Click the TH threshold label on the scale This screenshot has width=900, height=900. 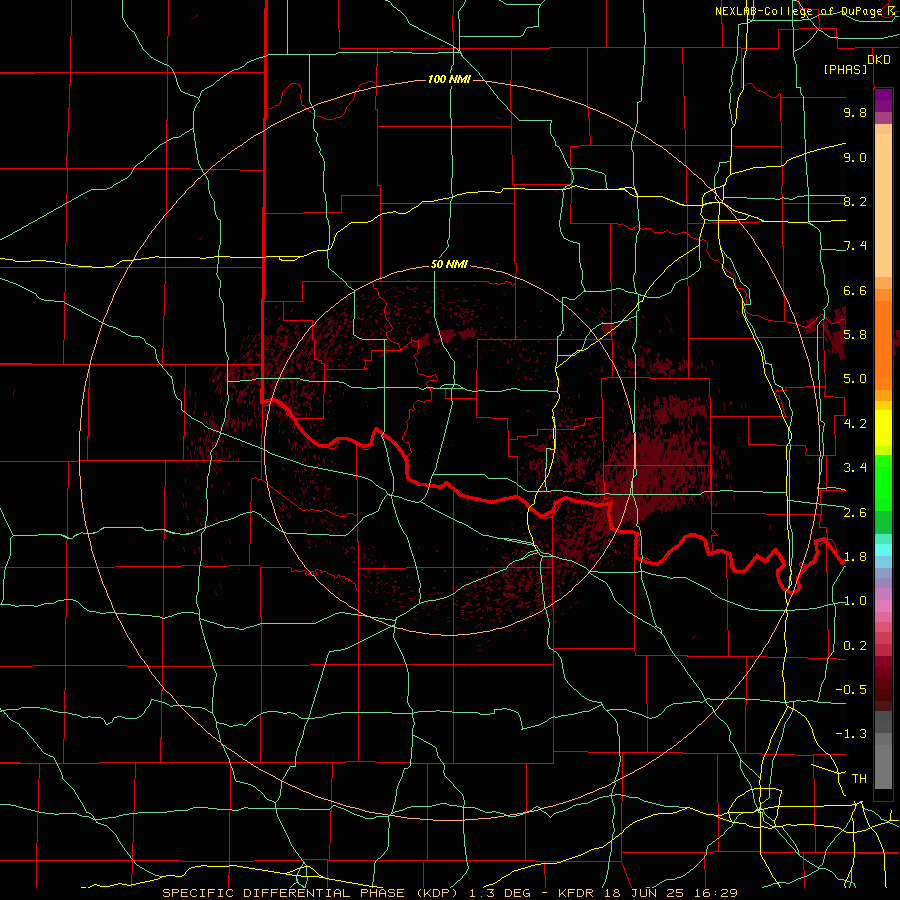pos(859,779)
